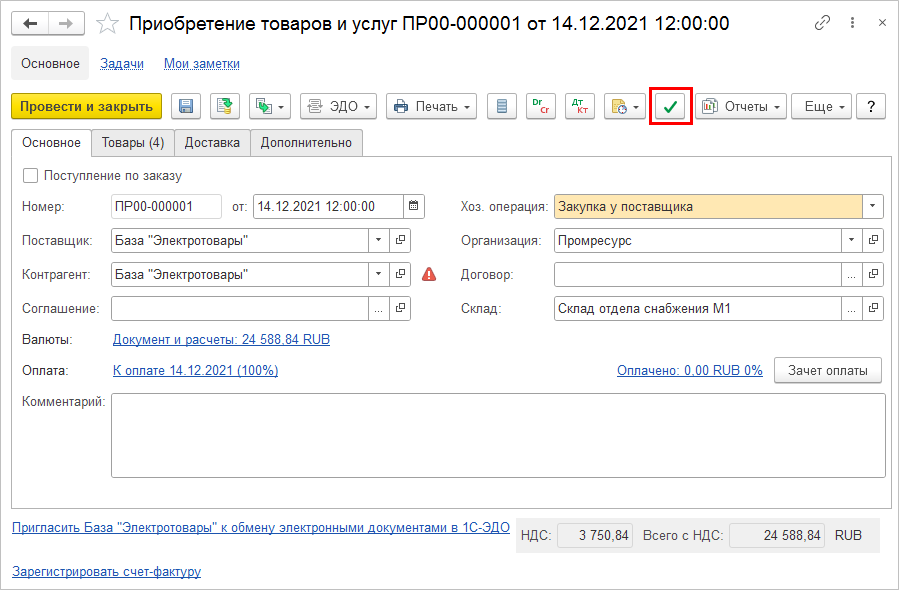Click the Post document icon
901x591 pixels.
click(x=225, y=106)
